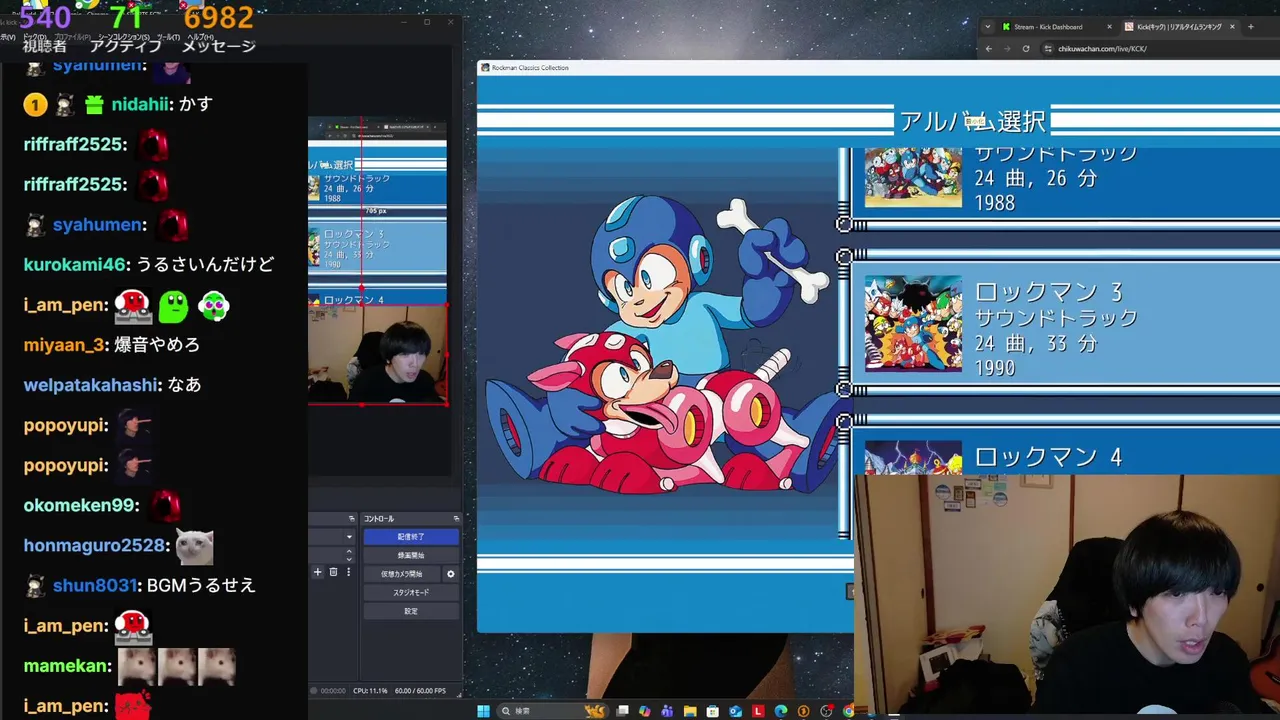The height and width of the screenshot is (720, 1280).
Task: Open Microsoft Edge from the taskbar
Action: pyautogui.click(x=781, y=711)
